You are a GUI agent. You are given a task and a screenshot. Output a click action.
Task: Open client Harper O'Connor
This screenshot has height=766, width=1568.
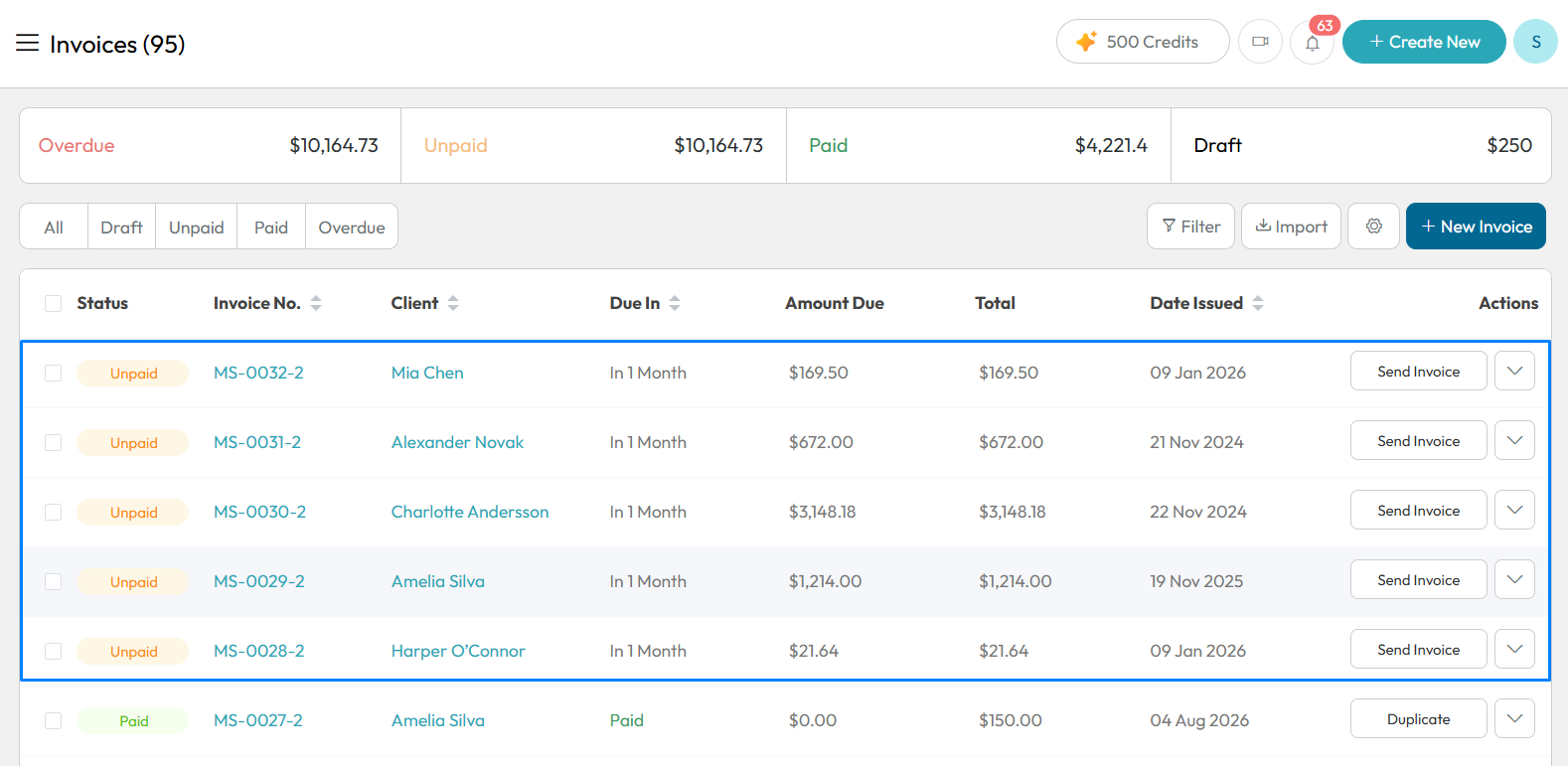458,651
